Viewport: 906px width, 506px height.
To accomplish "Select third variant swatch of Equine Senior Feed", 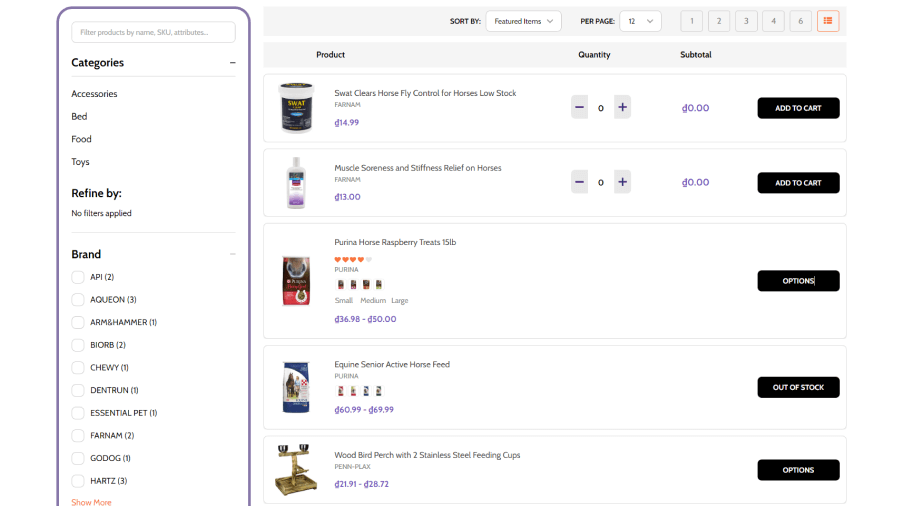I will [366, 391].
